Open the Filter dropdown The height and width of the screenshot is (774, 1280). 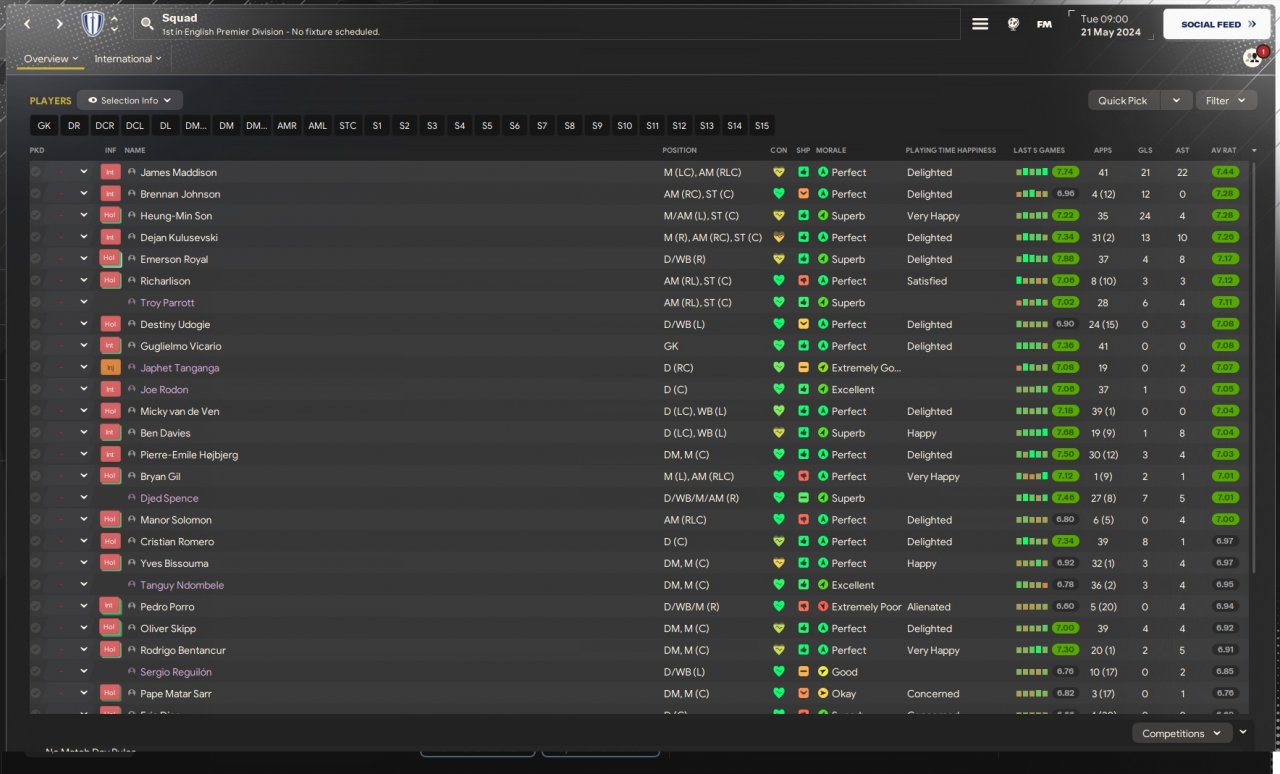1226,100
